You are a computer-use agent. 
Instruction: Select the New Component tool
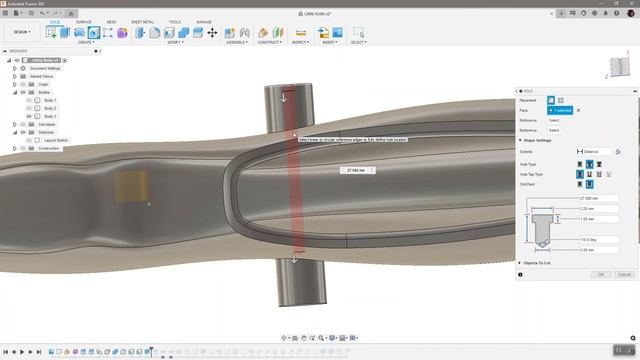(x=230, y=32)
